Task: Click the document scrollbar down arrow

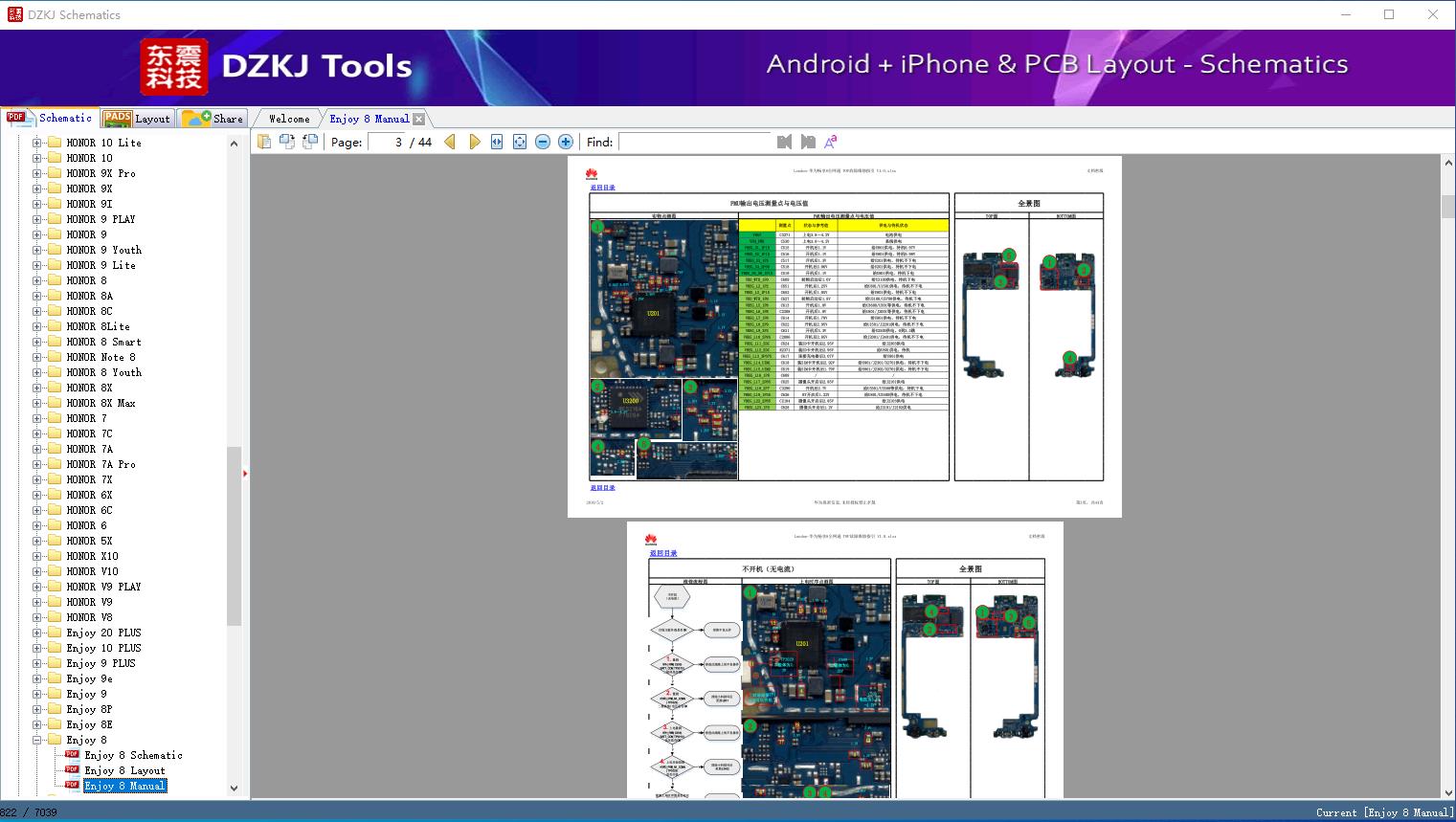Action: point(1448,791)
